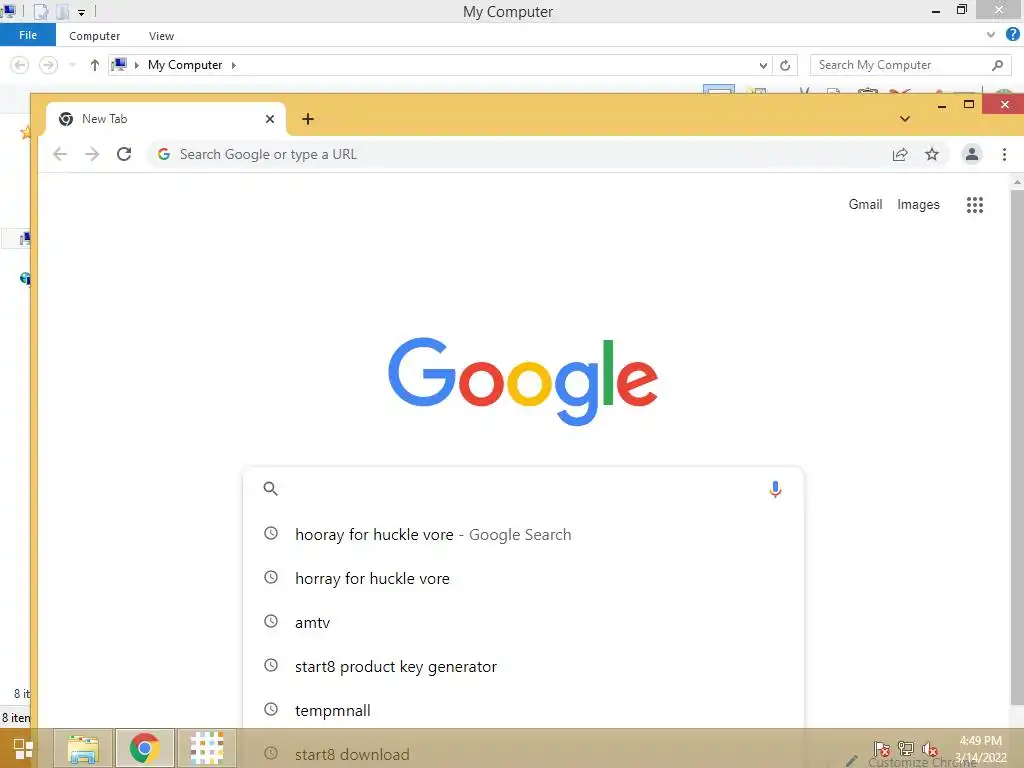Refresh the My Computer window

click(785, 65)
